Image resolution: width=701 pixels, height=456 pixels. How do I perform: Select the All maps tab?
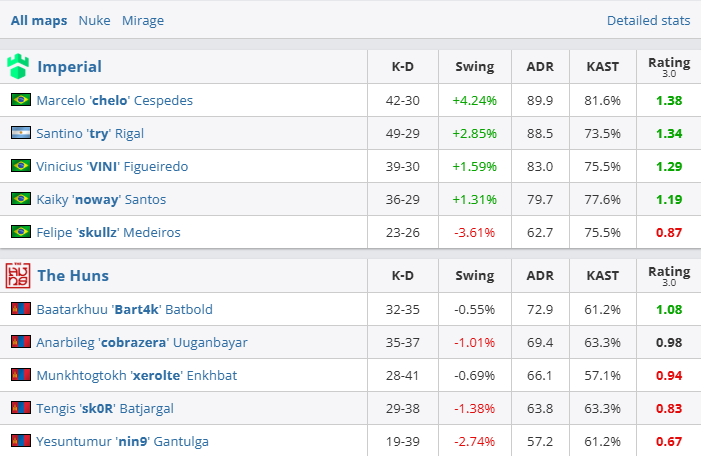(x=39, y=20)
